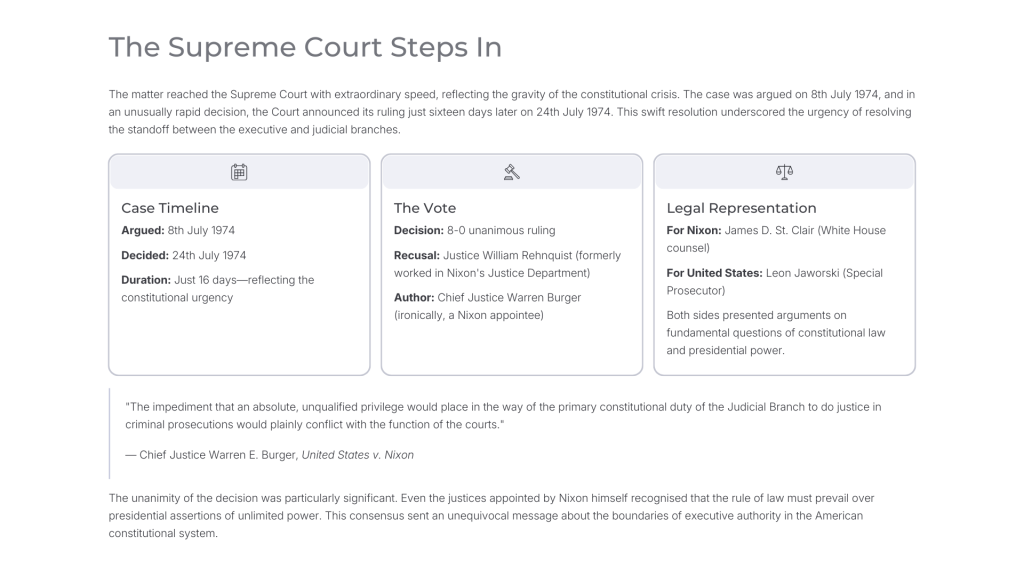
Task: Click the "Decided:" date line
Action: coord(184,255)
